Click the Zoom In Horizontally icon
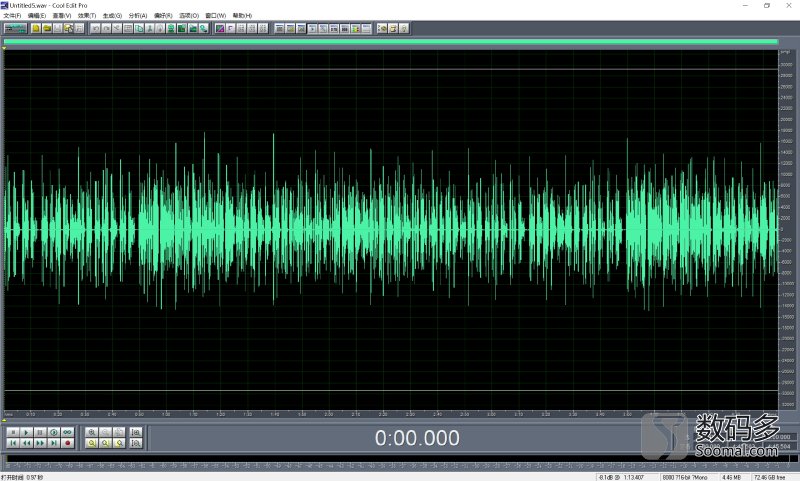This screenshot has height=481, width=800. [92, 432]
